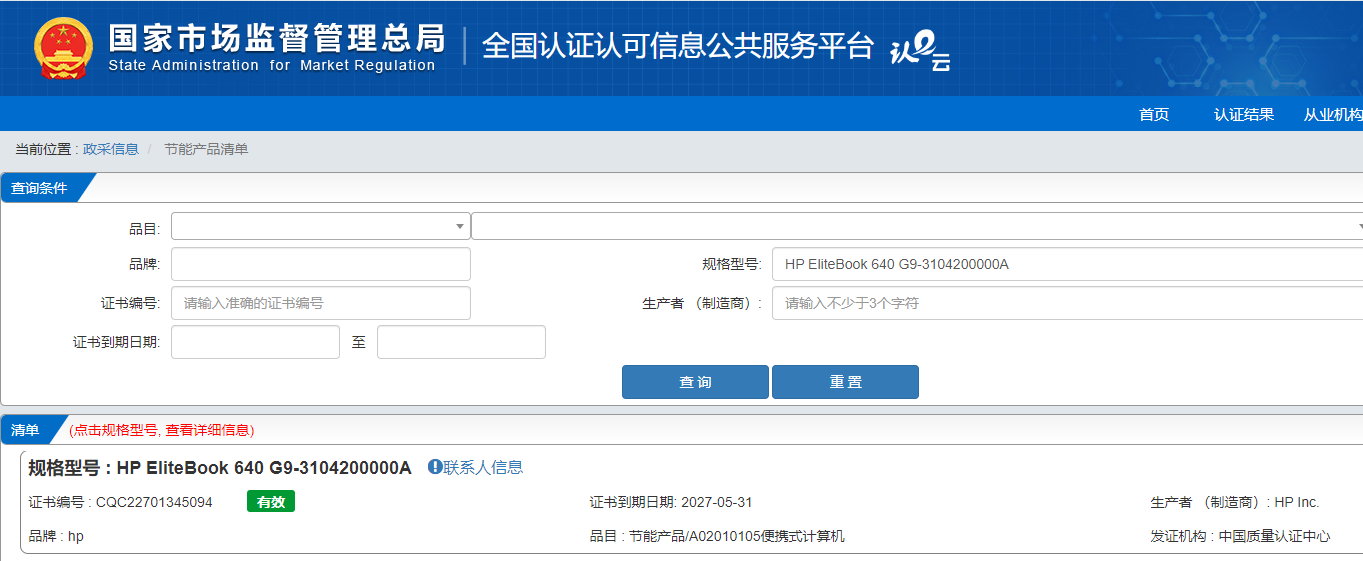
Task: Select the certificate expiry end date field
Action: pos(461,342)
